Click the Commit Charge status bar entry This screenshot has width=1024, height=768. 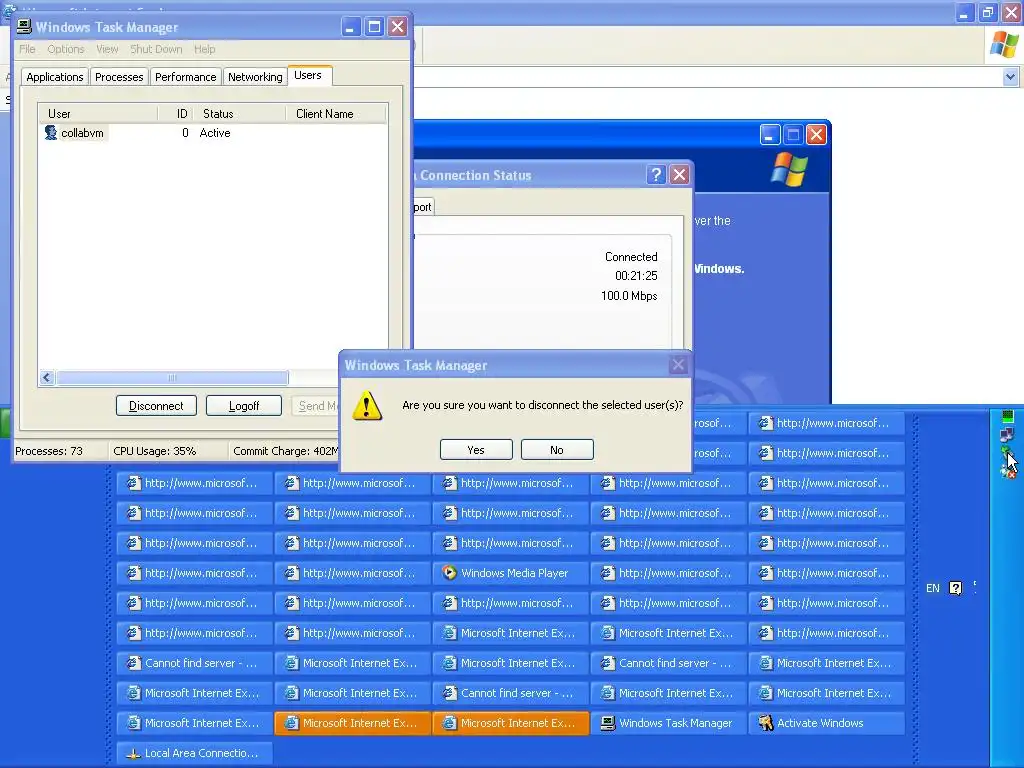[285, 451]
